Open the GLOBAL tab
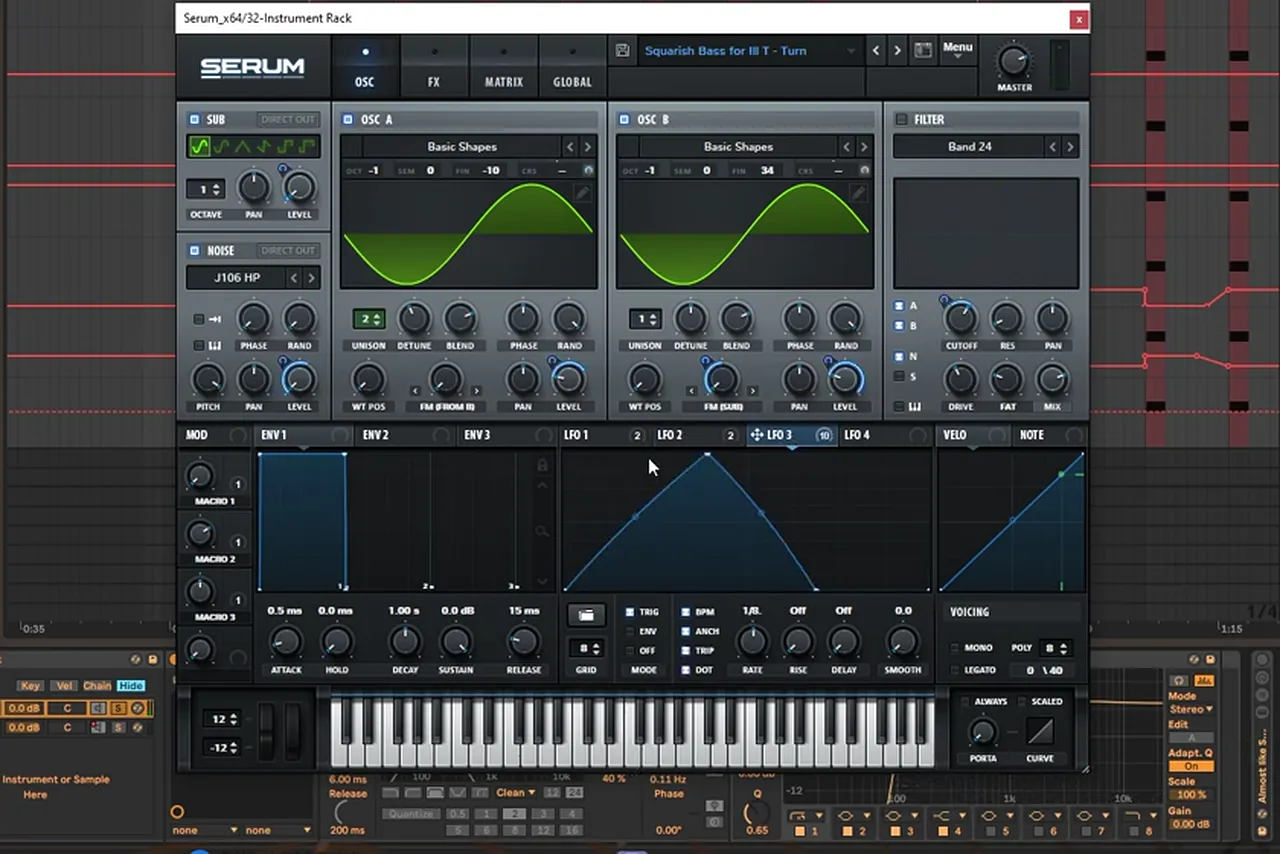Screen dimensions: 1280x854 click(x=572, y=65)
